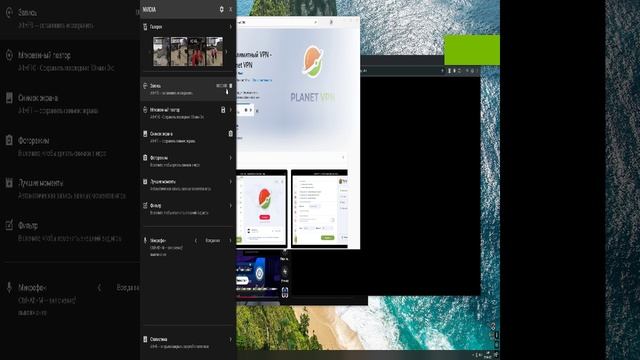Open NVIDIA overlay settings gear

(221, 9)
